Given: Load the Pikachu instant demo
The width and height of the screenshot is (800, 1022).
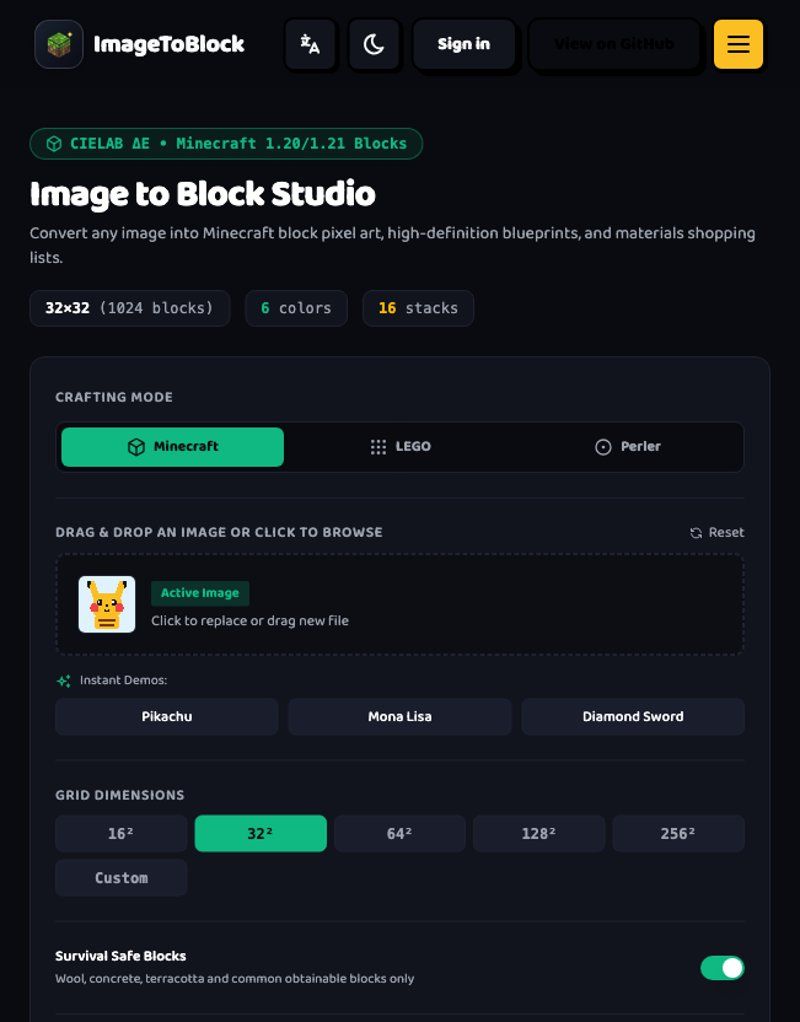Looking at the screenshot, I should pos(167,716).
